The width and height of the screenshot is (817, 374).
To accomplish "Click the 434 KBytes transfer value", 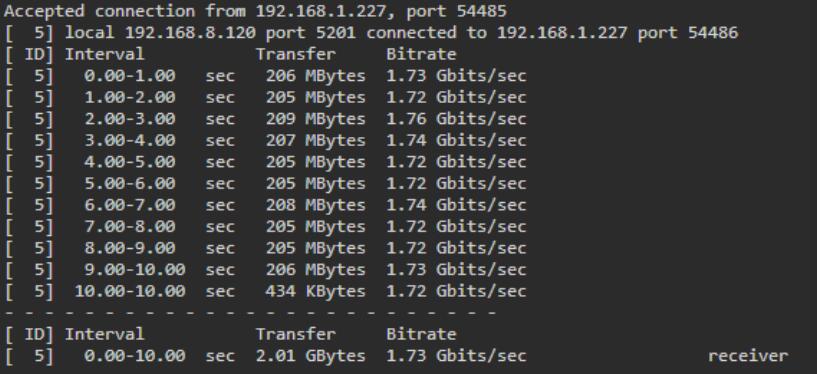I will (x=315, y=291).
